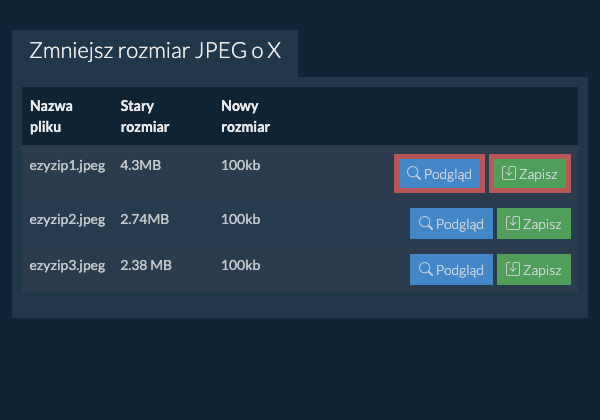Click download icon in ezyzip2.jpeg Zapisz button

[513, 224]
